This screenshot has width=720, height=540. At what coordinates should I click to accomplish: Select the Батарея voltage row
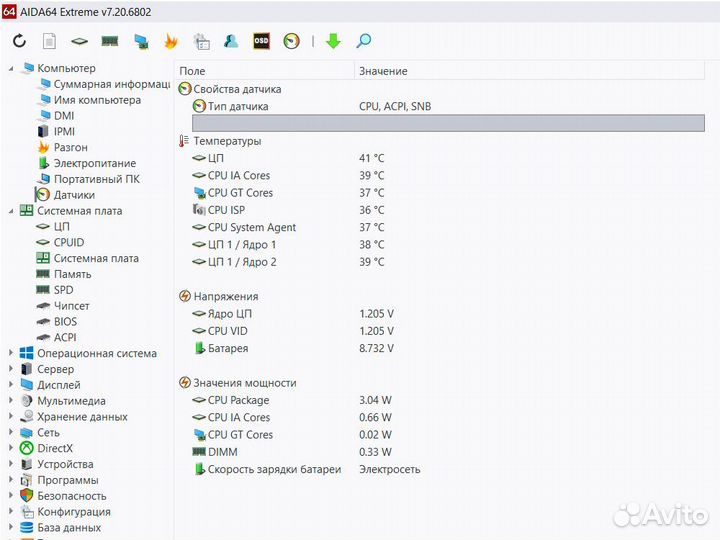(x=448, y=349)
